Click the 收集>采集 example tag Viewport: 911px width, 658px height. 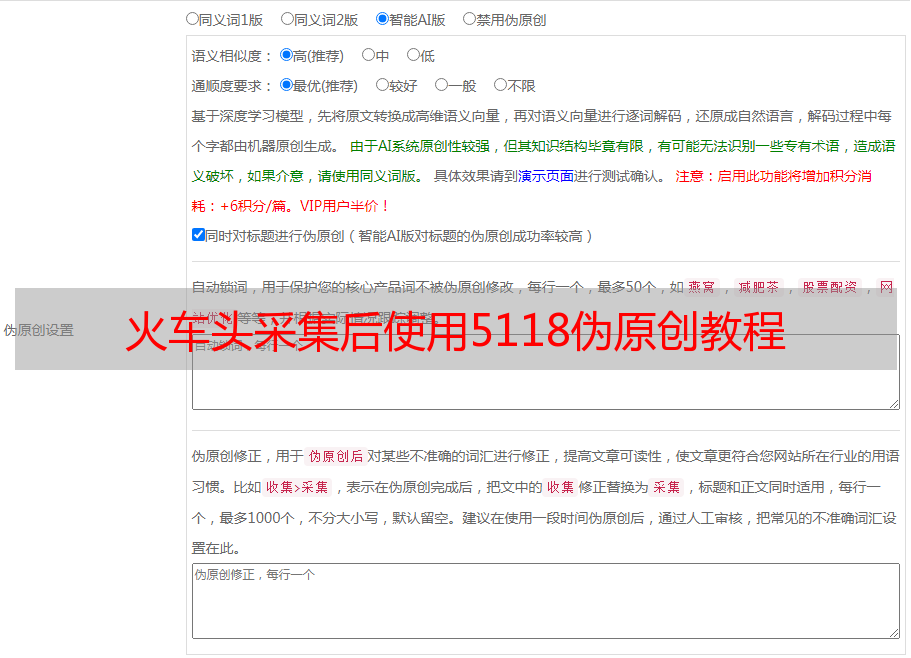point(298,488)
